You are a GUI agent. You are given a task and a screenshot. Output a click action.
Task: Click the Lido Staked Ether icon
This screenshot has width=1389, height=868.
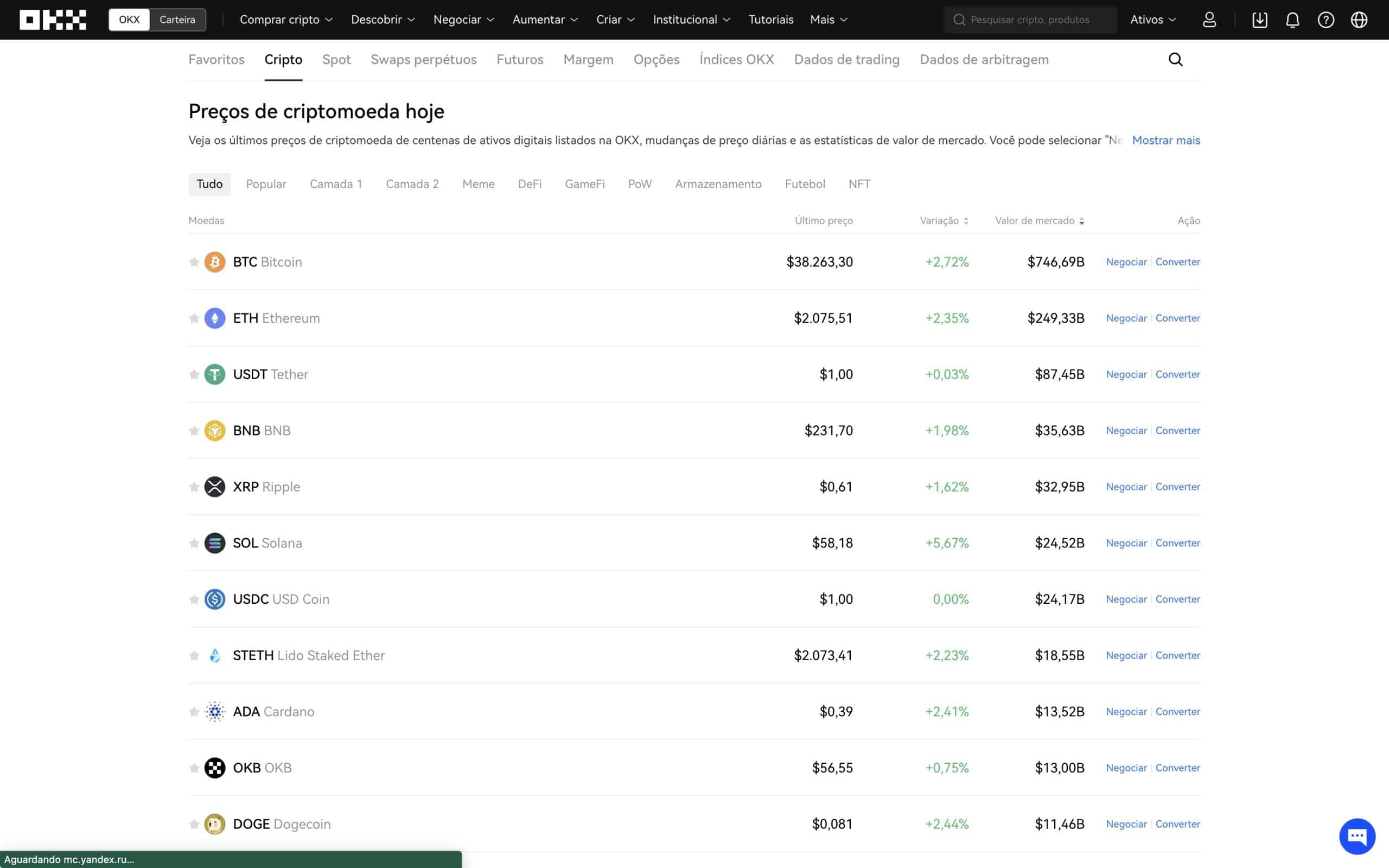coord(215,655)
